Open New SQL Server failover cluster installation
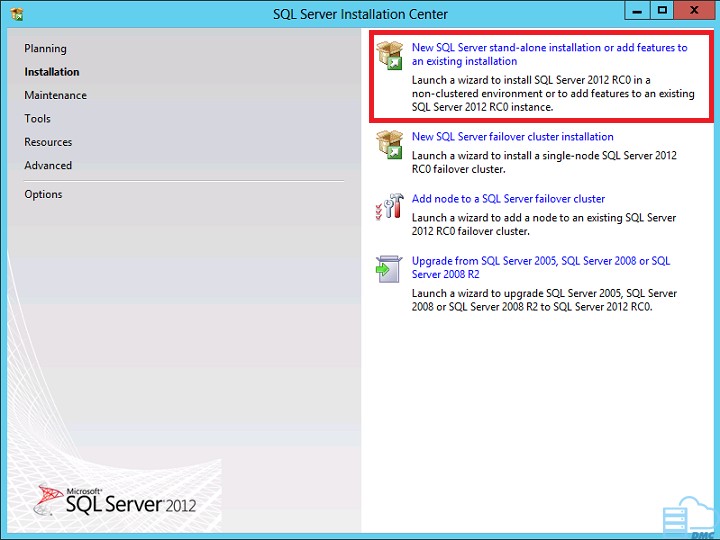Image resolution: width=720 pixels, height=540 pixels. click(x=512, y=136)
